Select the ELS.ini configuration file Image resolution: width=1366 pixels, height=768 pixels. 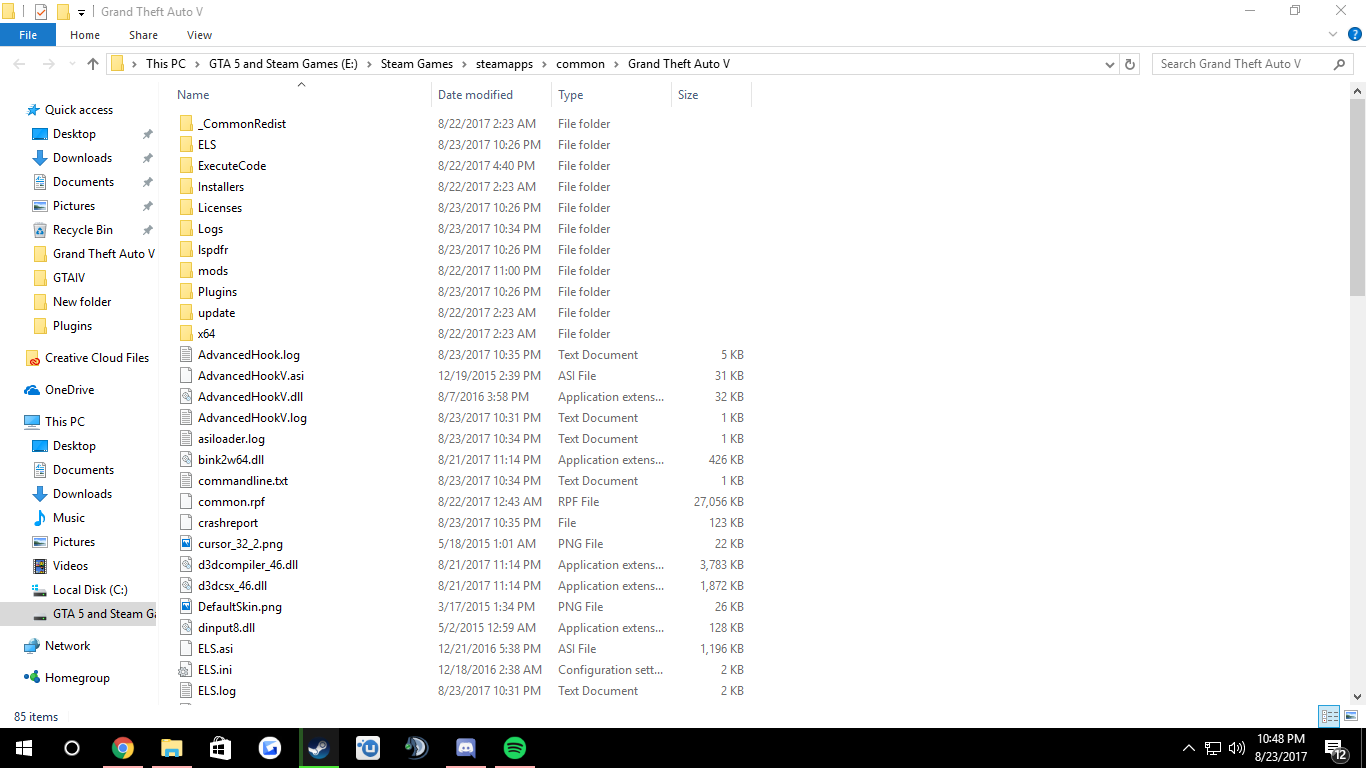click(x=215, y=670)
